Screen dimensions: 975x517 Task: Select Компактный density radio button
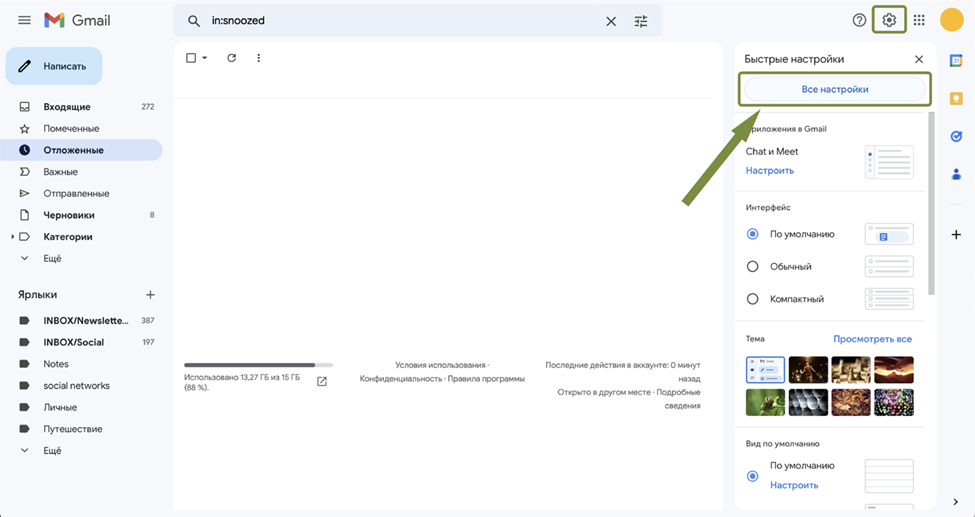coord(752,299)
